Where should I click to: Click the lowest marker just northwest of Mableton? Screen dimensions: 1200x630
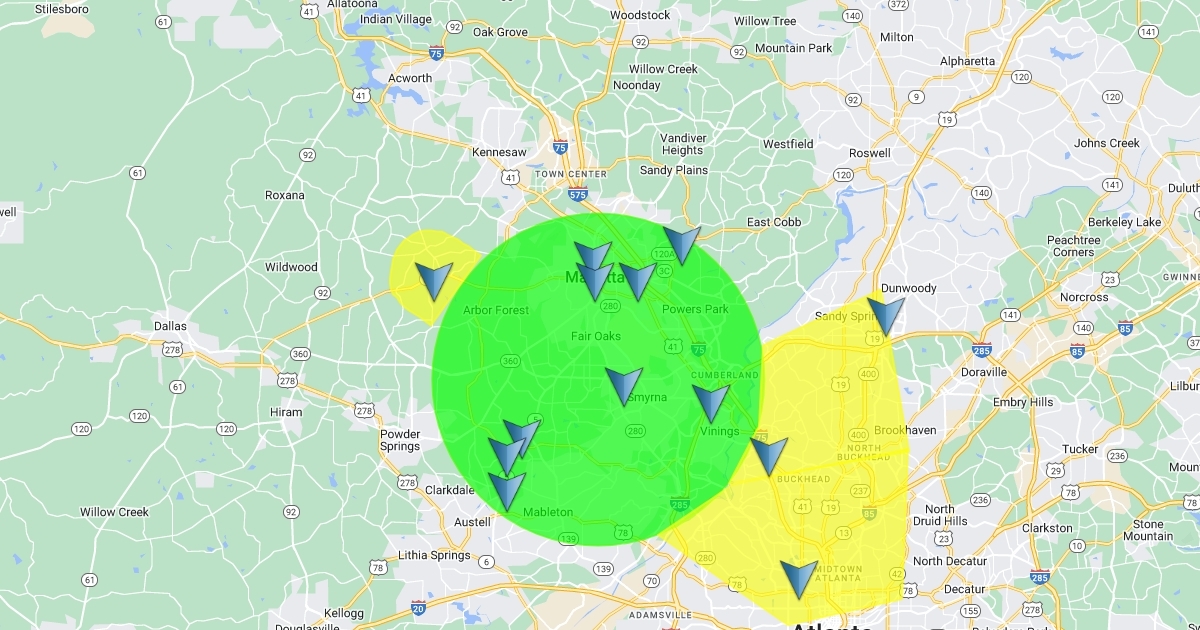tap(507, 492)
